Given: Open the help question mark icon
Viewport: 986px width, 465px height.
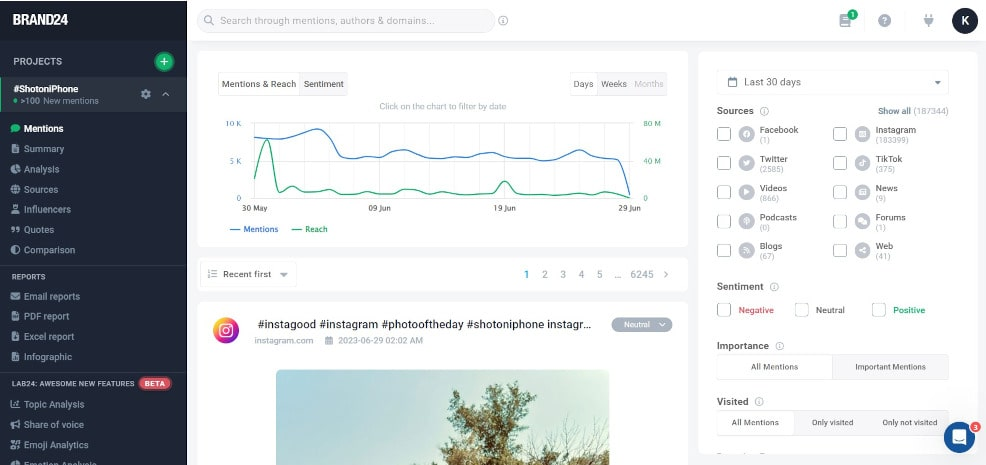Looking at the screenshot, I should coord(885,21).
